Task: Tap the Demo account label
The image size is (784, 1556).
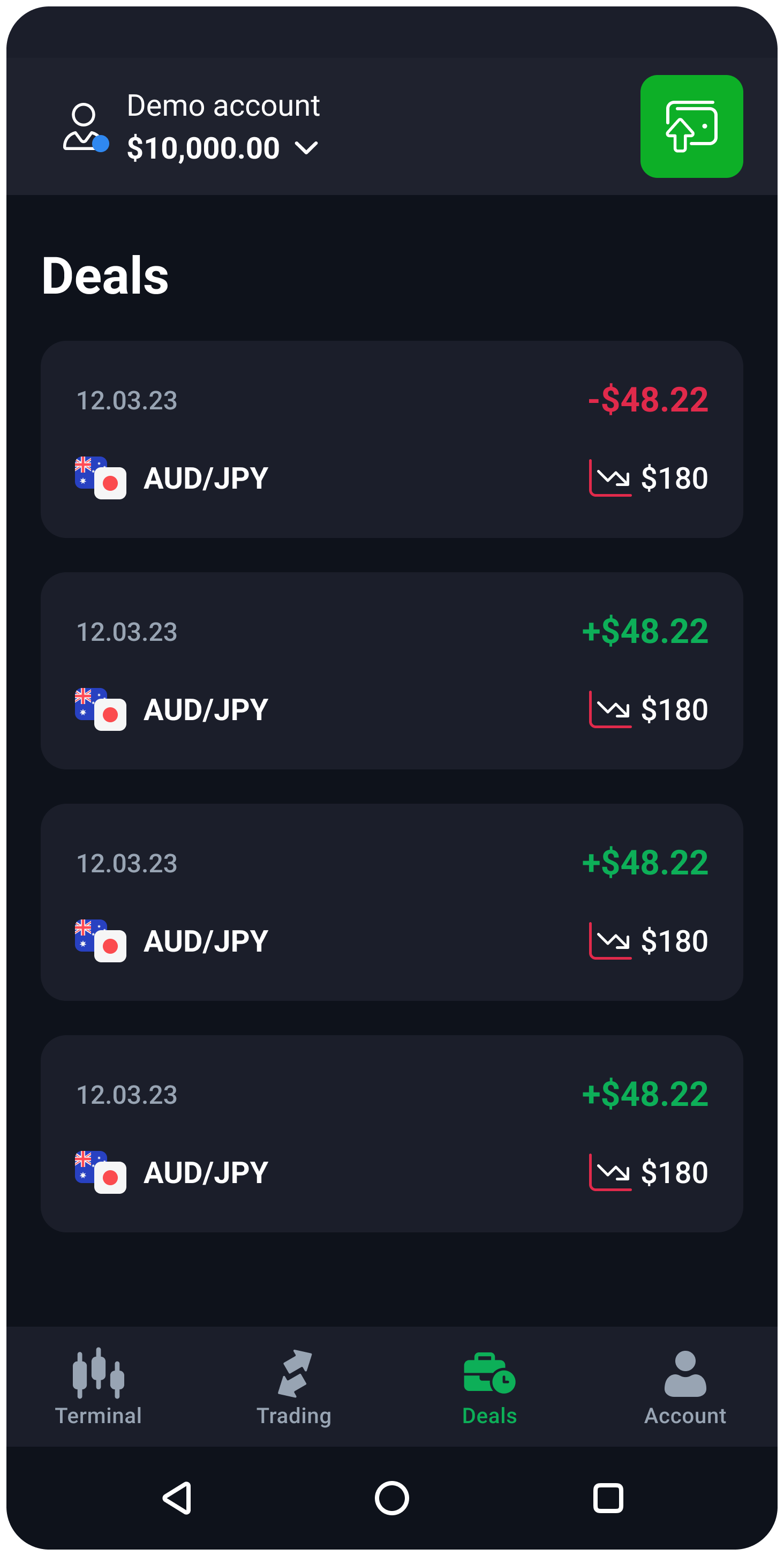Action: (x=223, y=106)
